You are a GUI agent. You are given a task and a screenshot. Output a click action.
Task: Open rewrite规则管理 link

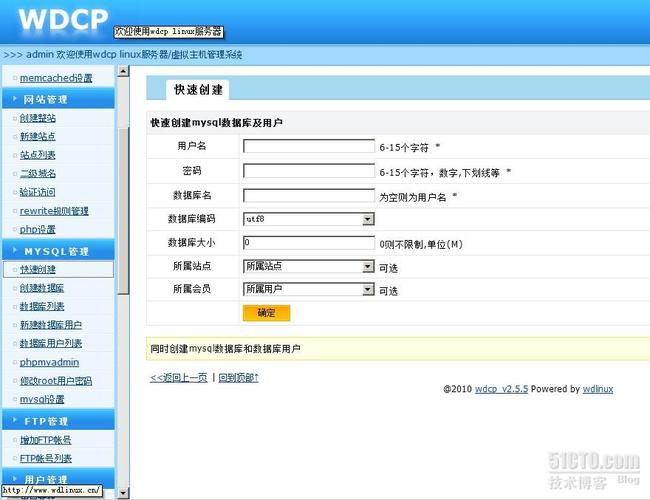click(54, 211)
